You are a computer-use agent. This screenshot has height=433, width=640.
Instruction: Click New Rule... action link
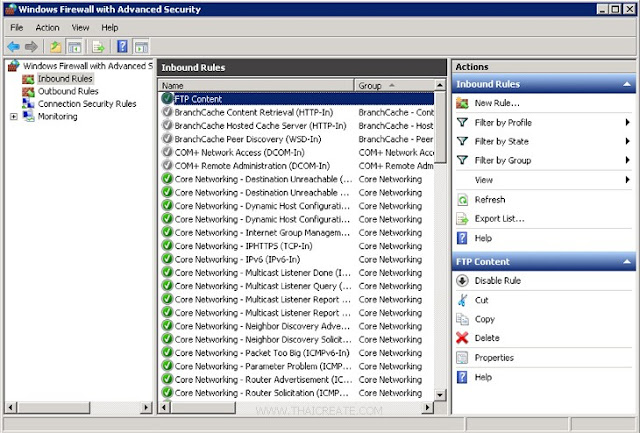tap(497, 103)
